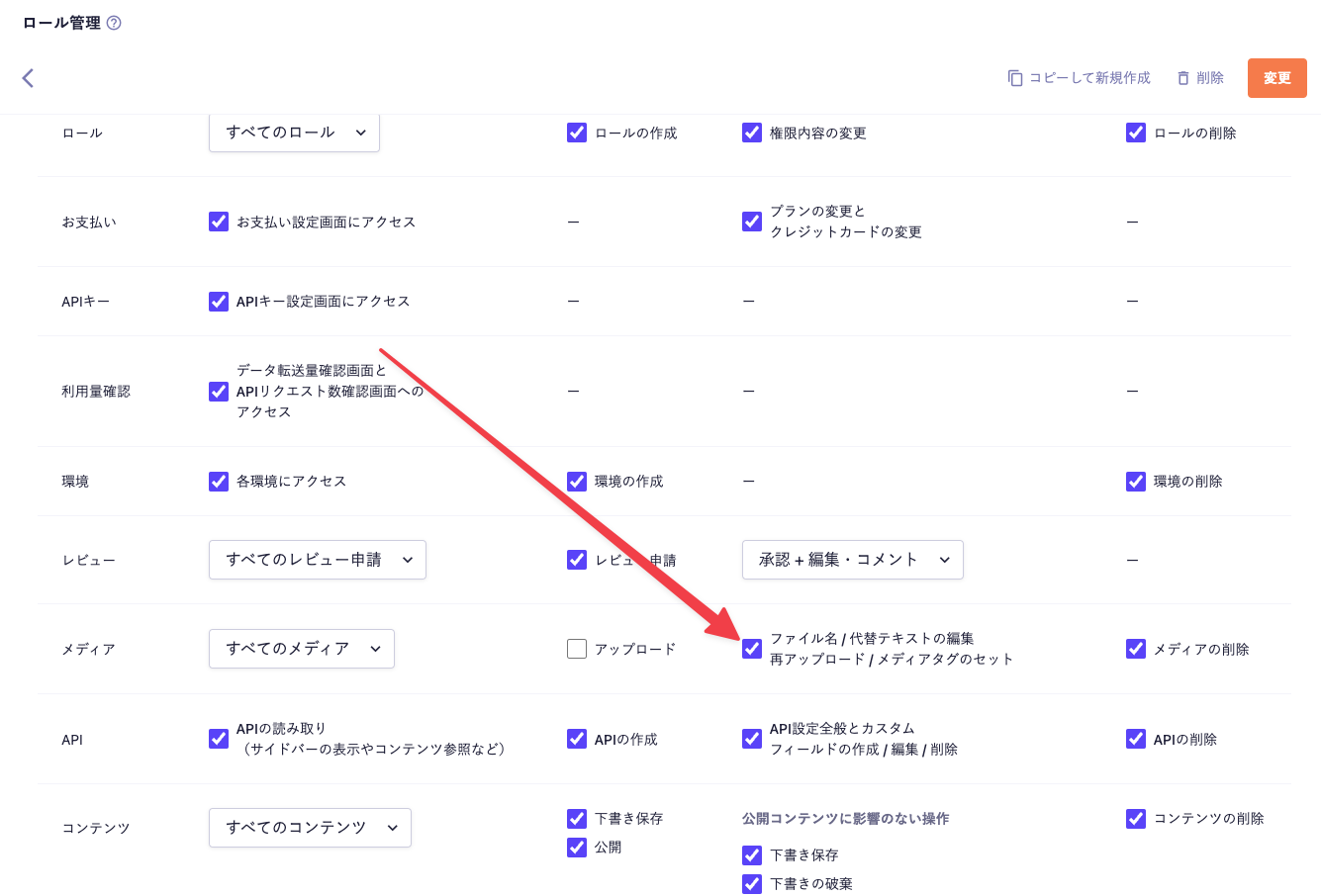Screen dimensions: 1321x896
Task: Disable the APIキー設定画面にアクセス checkbox
Action: tap(219, 302)
